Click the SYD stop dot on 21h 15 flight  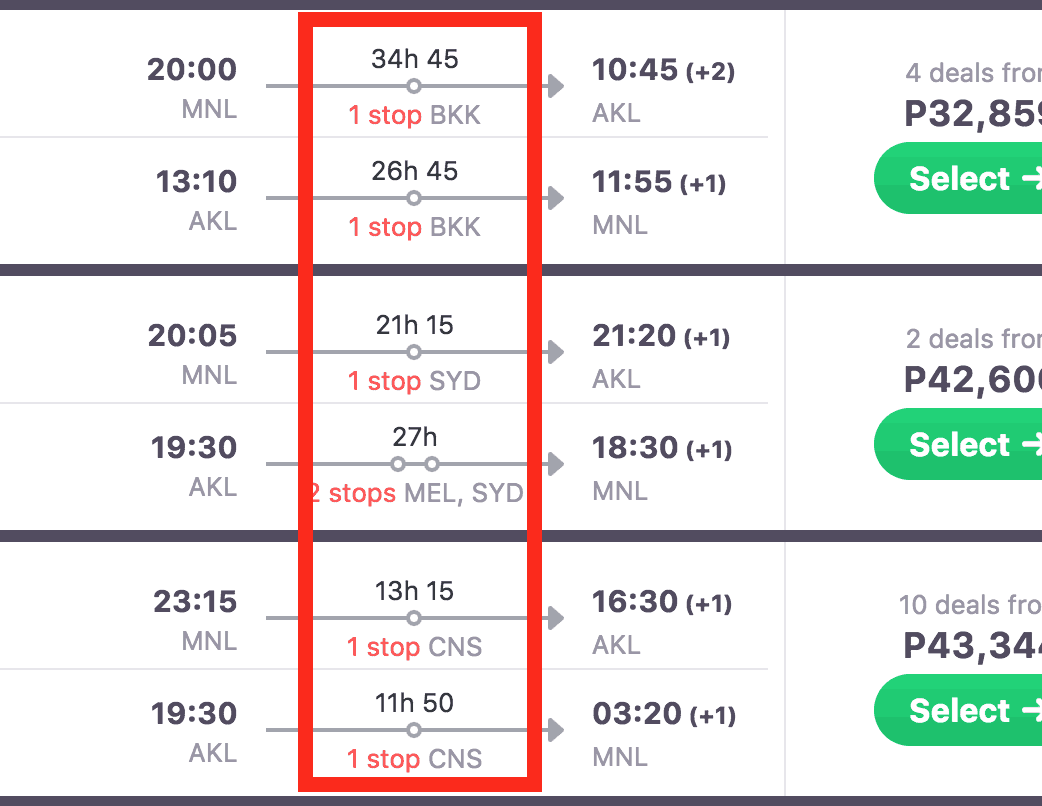414,352
